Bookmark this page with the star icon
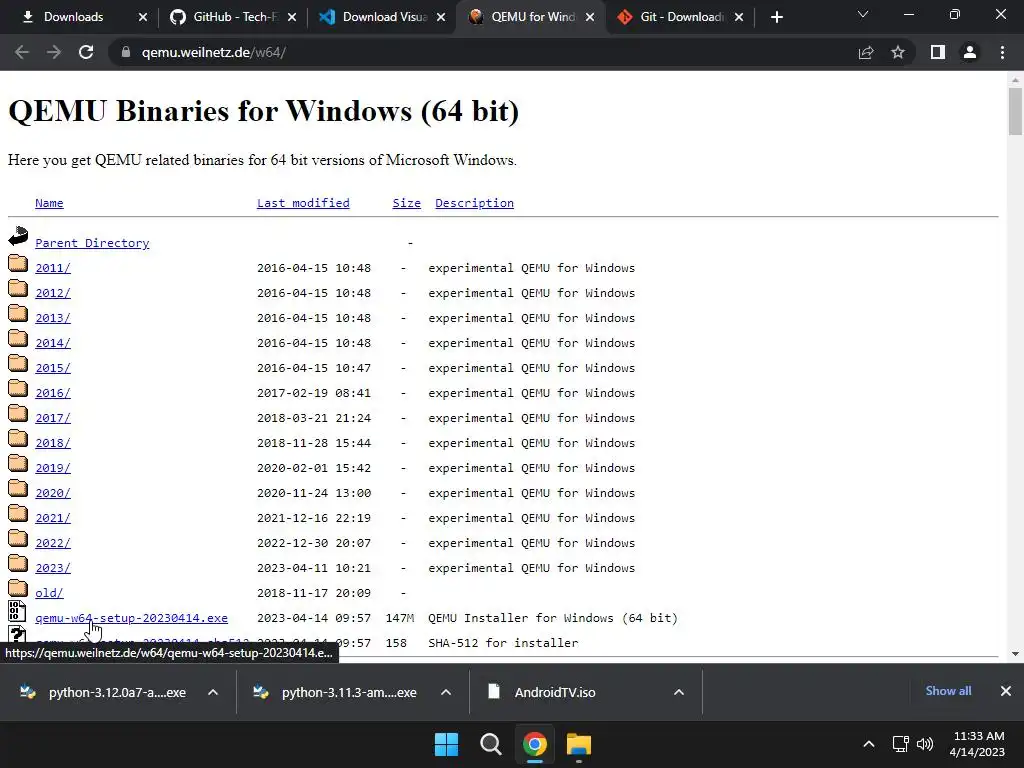 click(898, 52)
